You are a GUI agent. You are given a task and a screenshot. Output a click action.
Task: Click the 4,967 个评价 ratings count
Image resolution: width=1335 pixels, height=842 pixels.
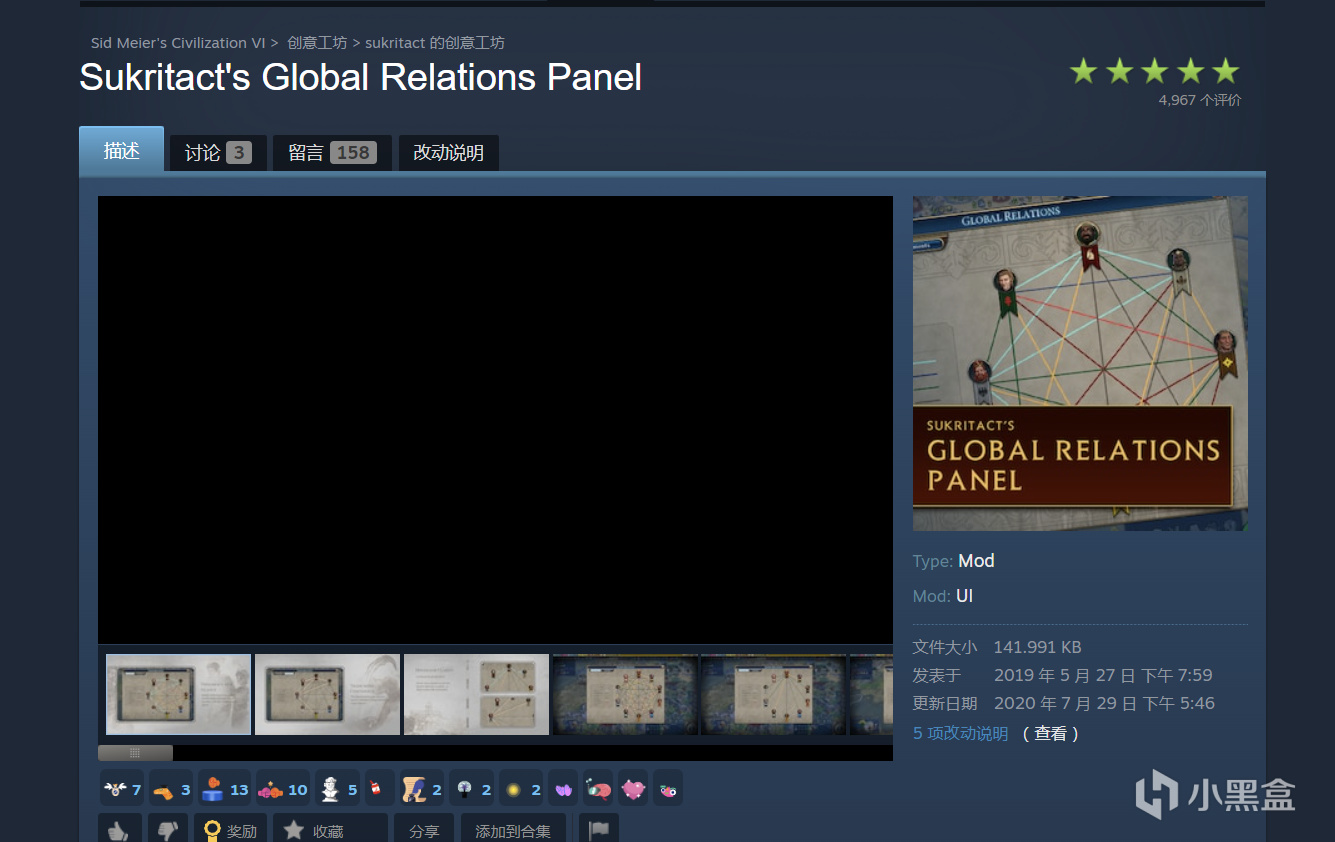[x=1200, y=100]
